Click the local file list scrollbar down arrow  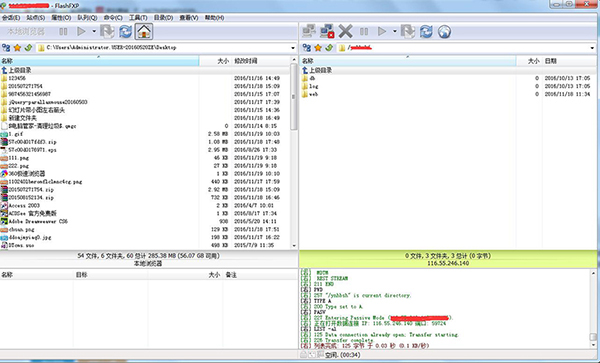[294, 245]
